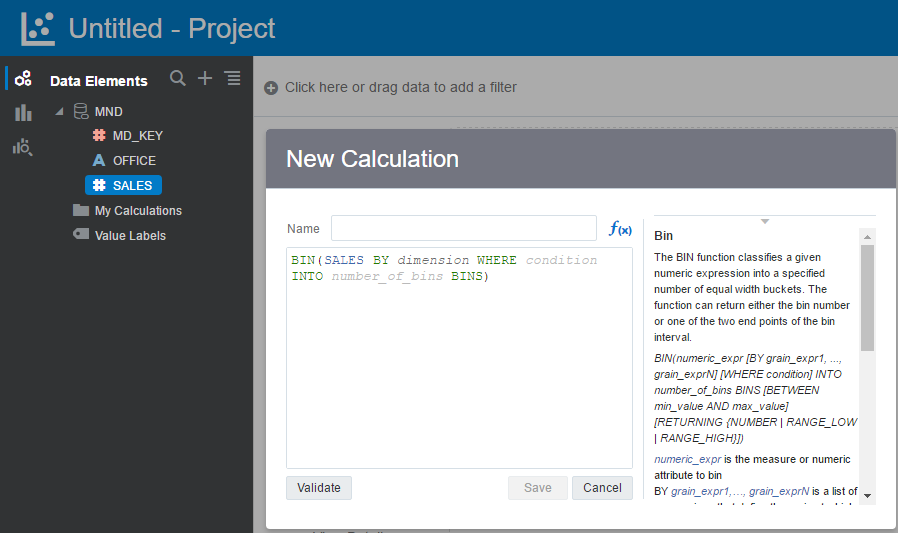Cancel the New Calculation dialog
This screenshot has width=898, height=533.
click(602, 488)
